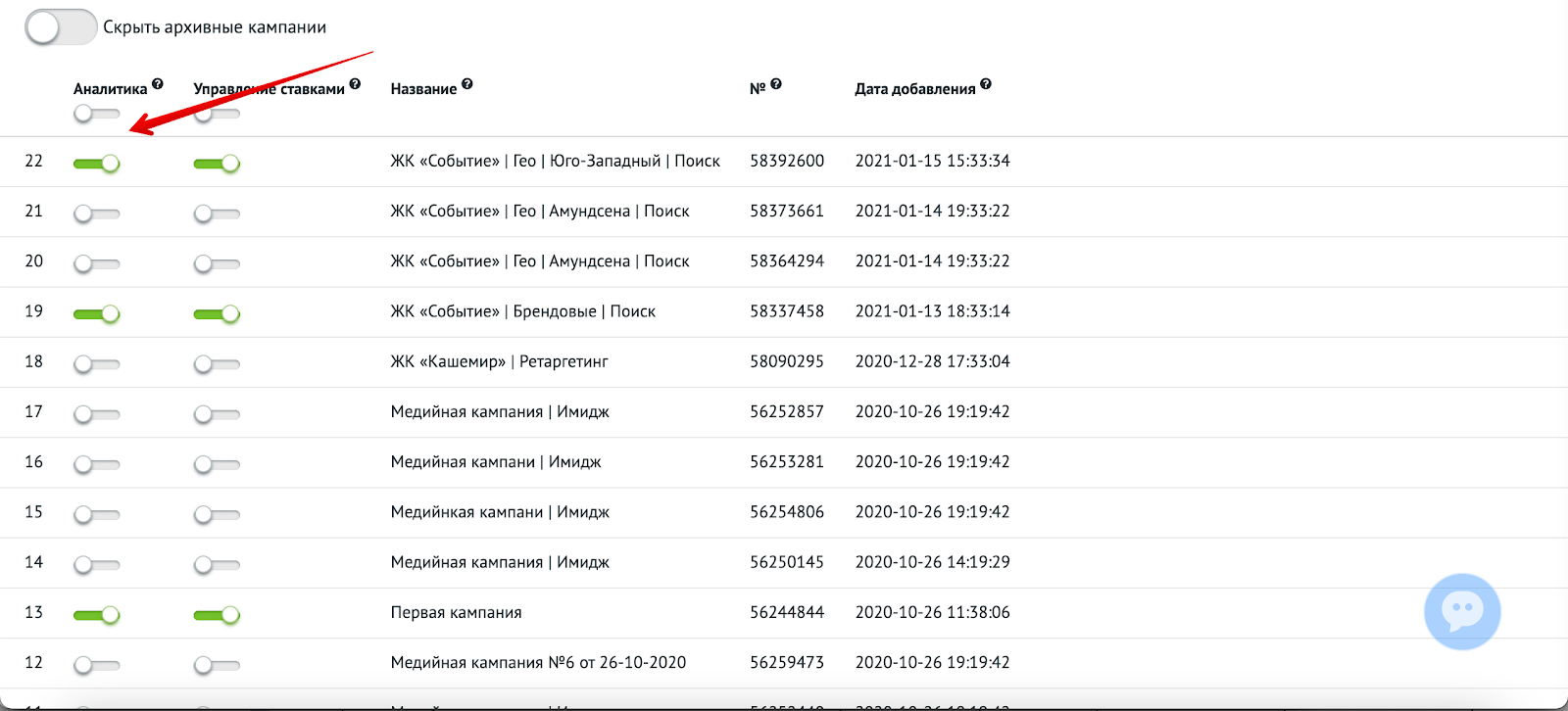Click Медийная кампания №6 от 26-10-2020
Viewport: 1568px width, 711px height.
539,662
